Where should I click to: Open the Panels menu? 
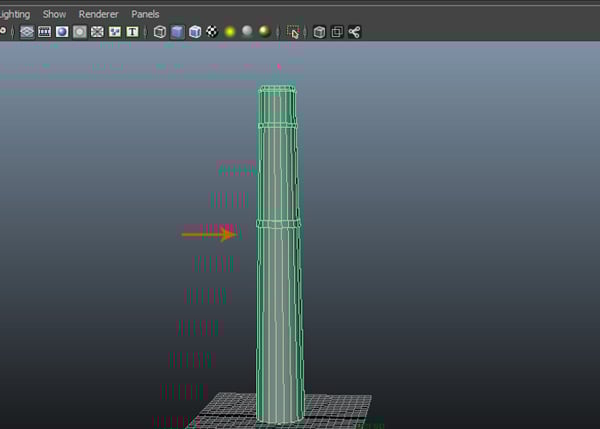(x=145, y=15)
